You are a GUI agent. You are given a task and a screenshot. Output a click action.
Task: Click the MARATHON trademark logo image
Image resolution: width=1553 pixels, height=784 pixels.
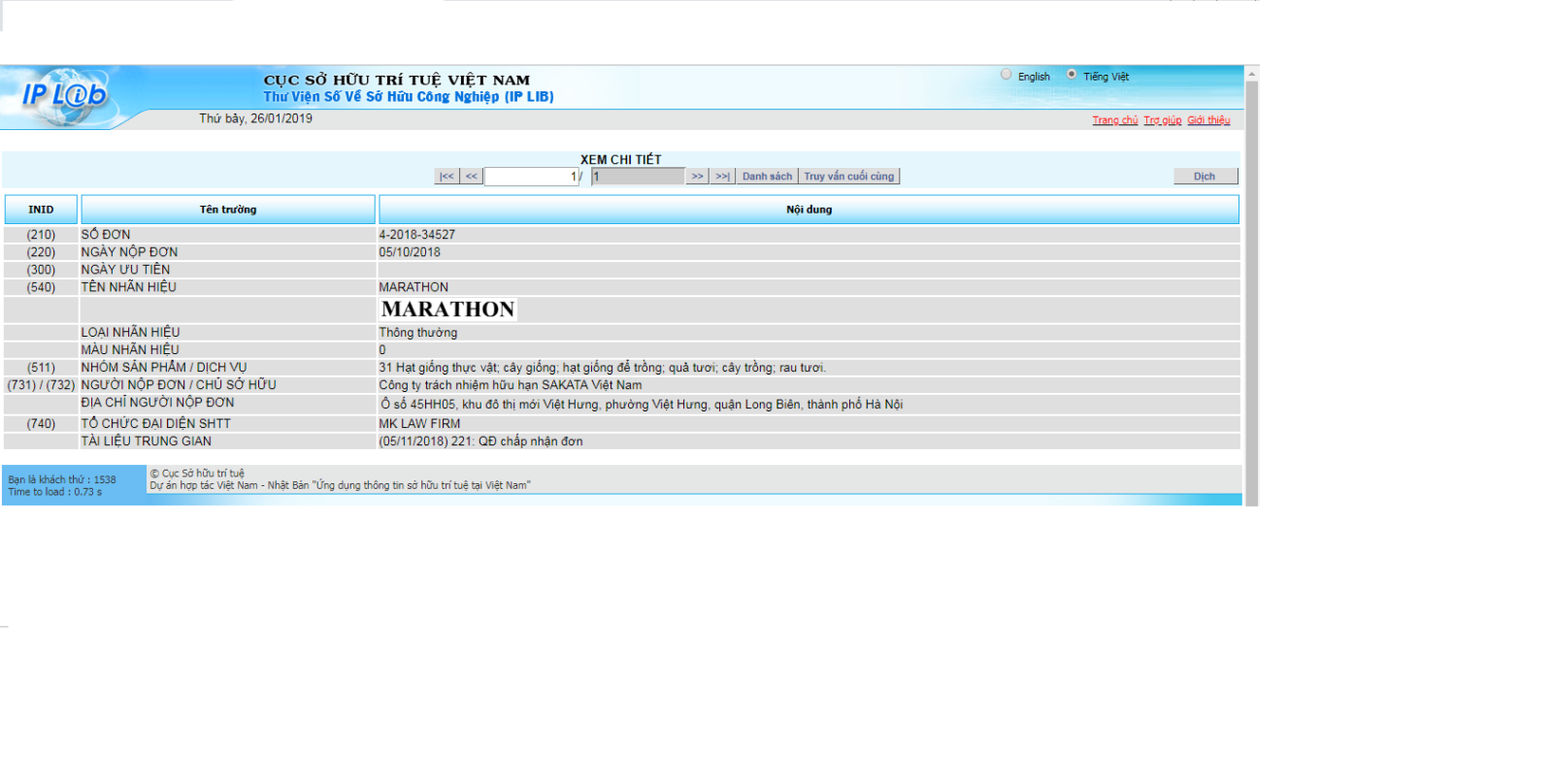pyautogui.click(x=448, y=310)
